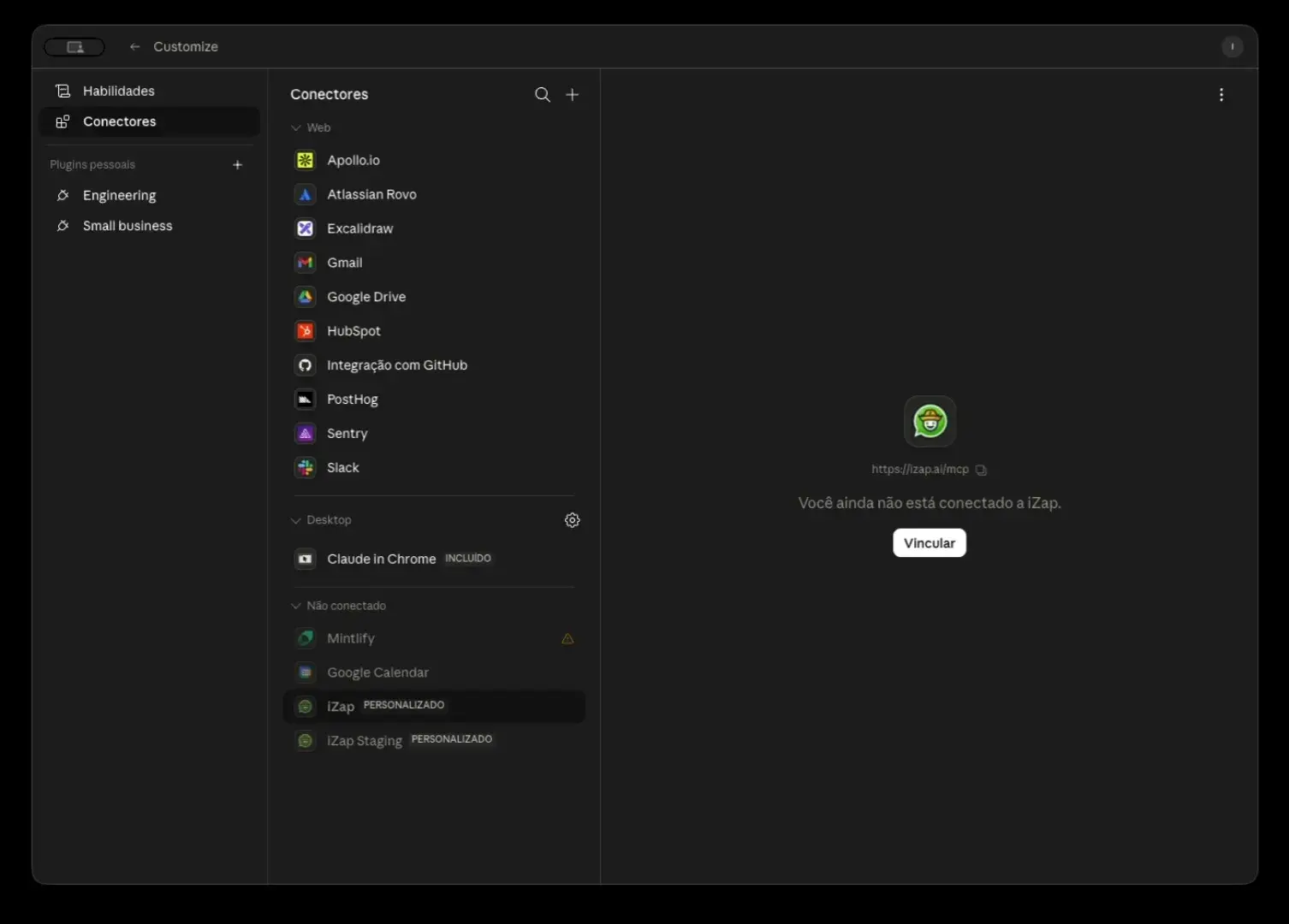Click the Atlassian Rovo label text
This screenshot has width=1289, height=924.
pos(371,194)
